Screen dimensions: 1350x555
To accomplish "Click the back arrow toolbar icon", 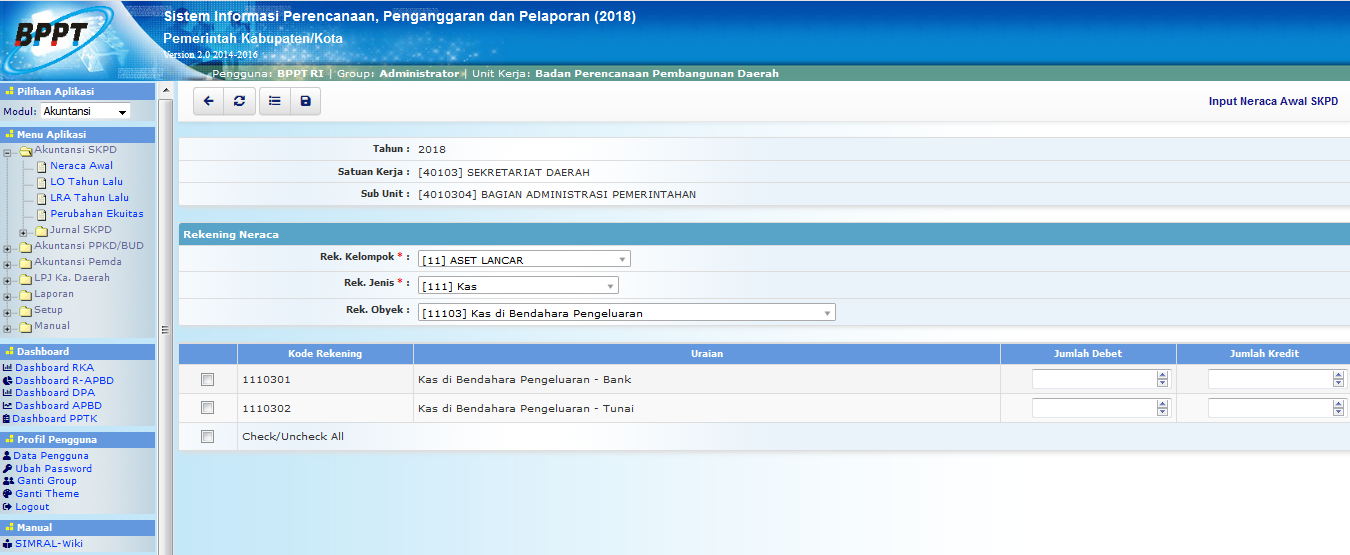I will tap(208, 101).
